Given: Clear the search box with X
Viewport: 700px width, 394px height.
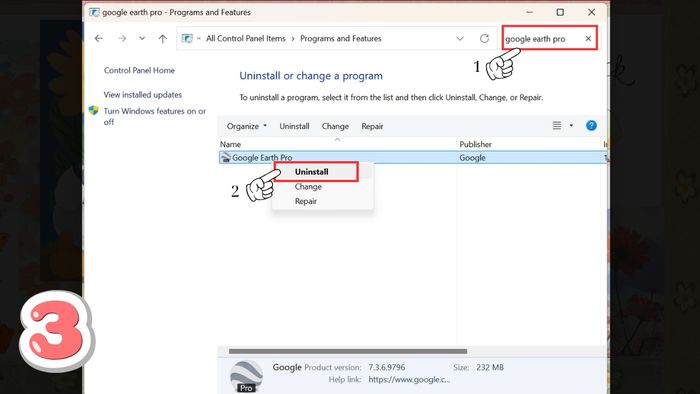Looking at the screenshot, I should 588,39.
